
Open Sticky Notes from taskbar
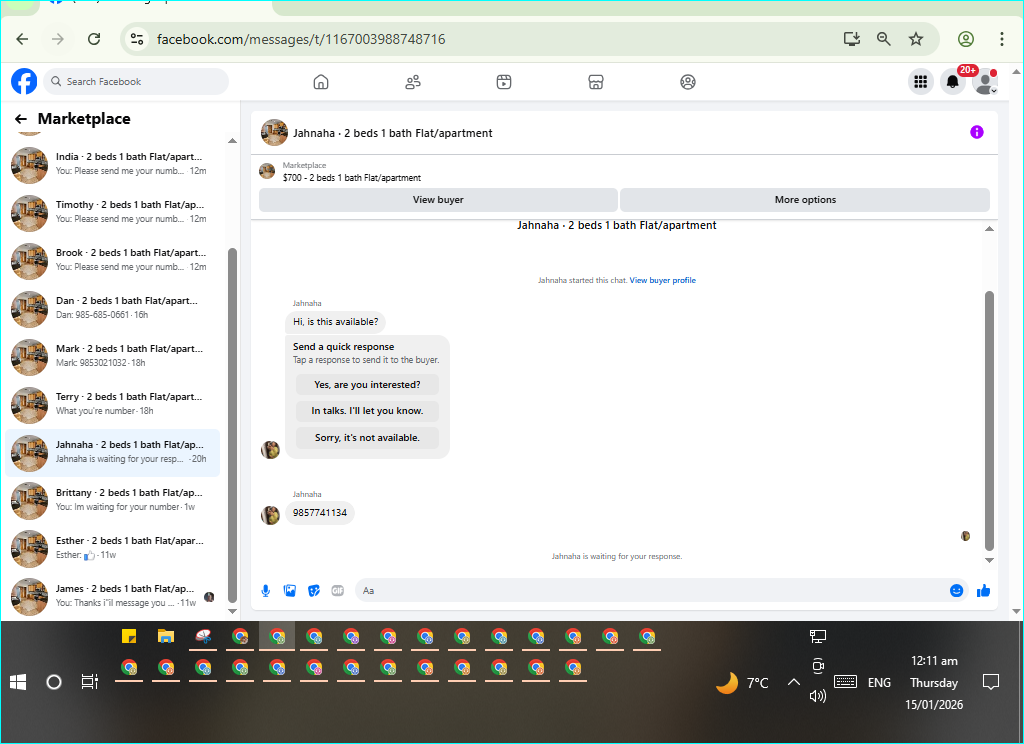(x=129, y=636)
